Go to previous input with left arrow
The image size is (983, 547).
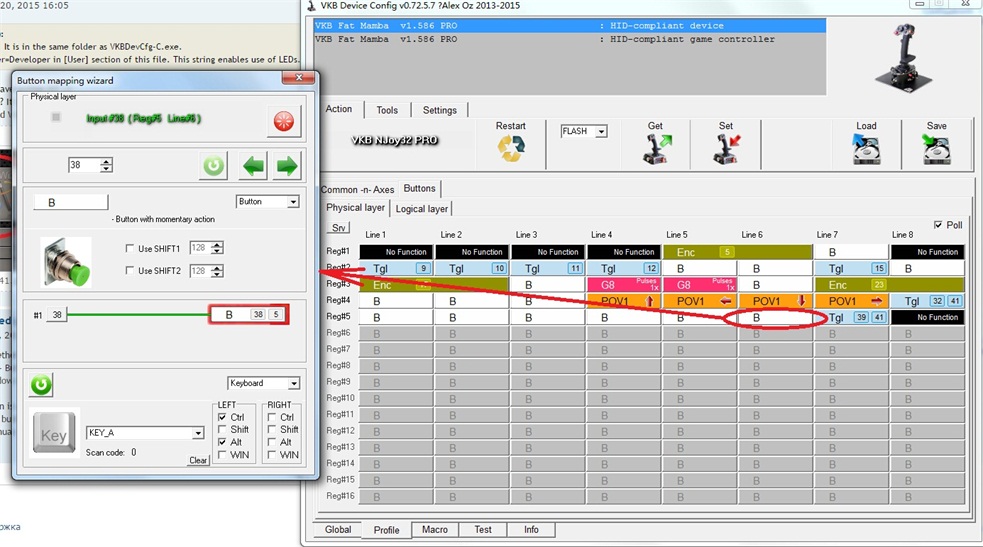click(x=253, y=166)
